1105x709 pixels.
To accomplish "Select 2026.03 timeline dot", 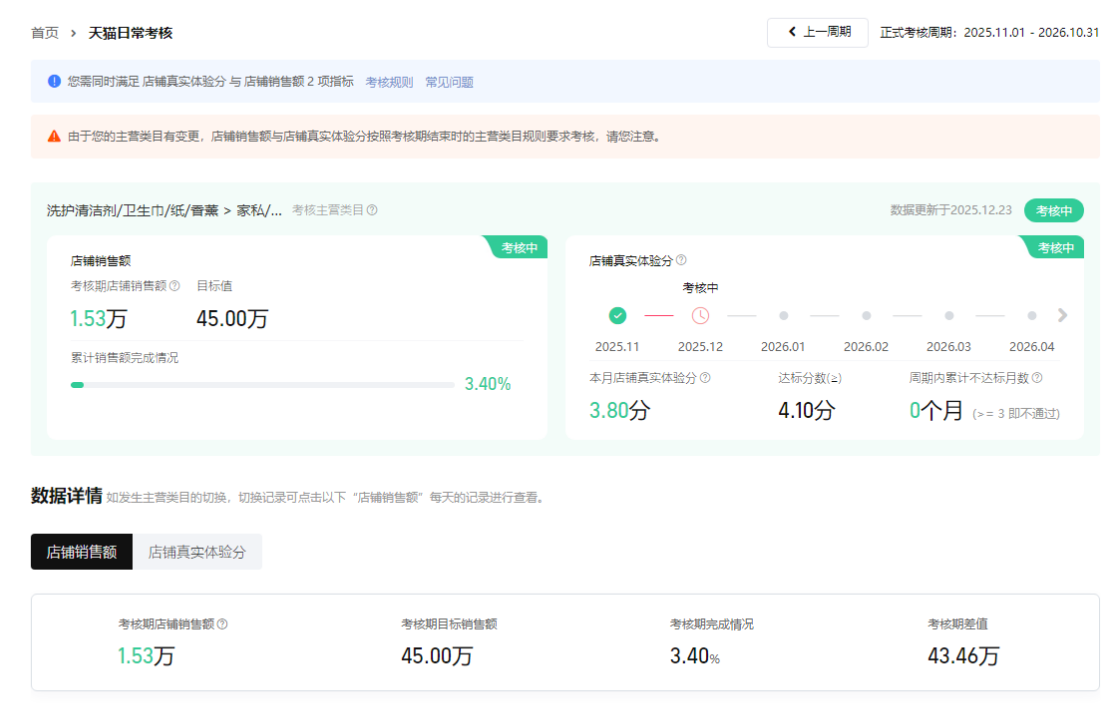I will (x=949, y=315).
